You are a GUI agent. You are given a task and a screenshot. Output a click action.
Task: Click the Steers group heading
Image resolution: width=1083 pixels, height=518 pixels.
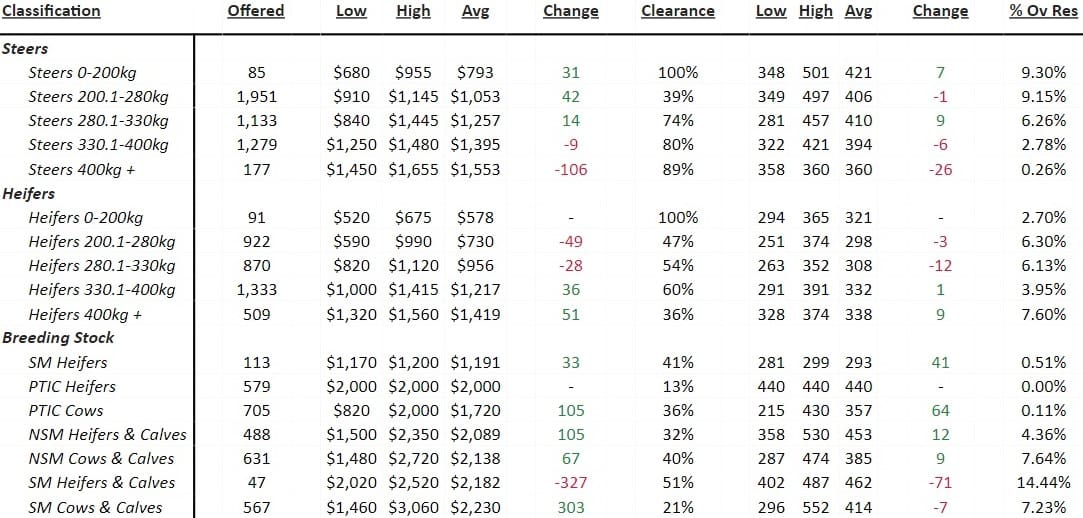[x=25, y=49]
